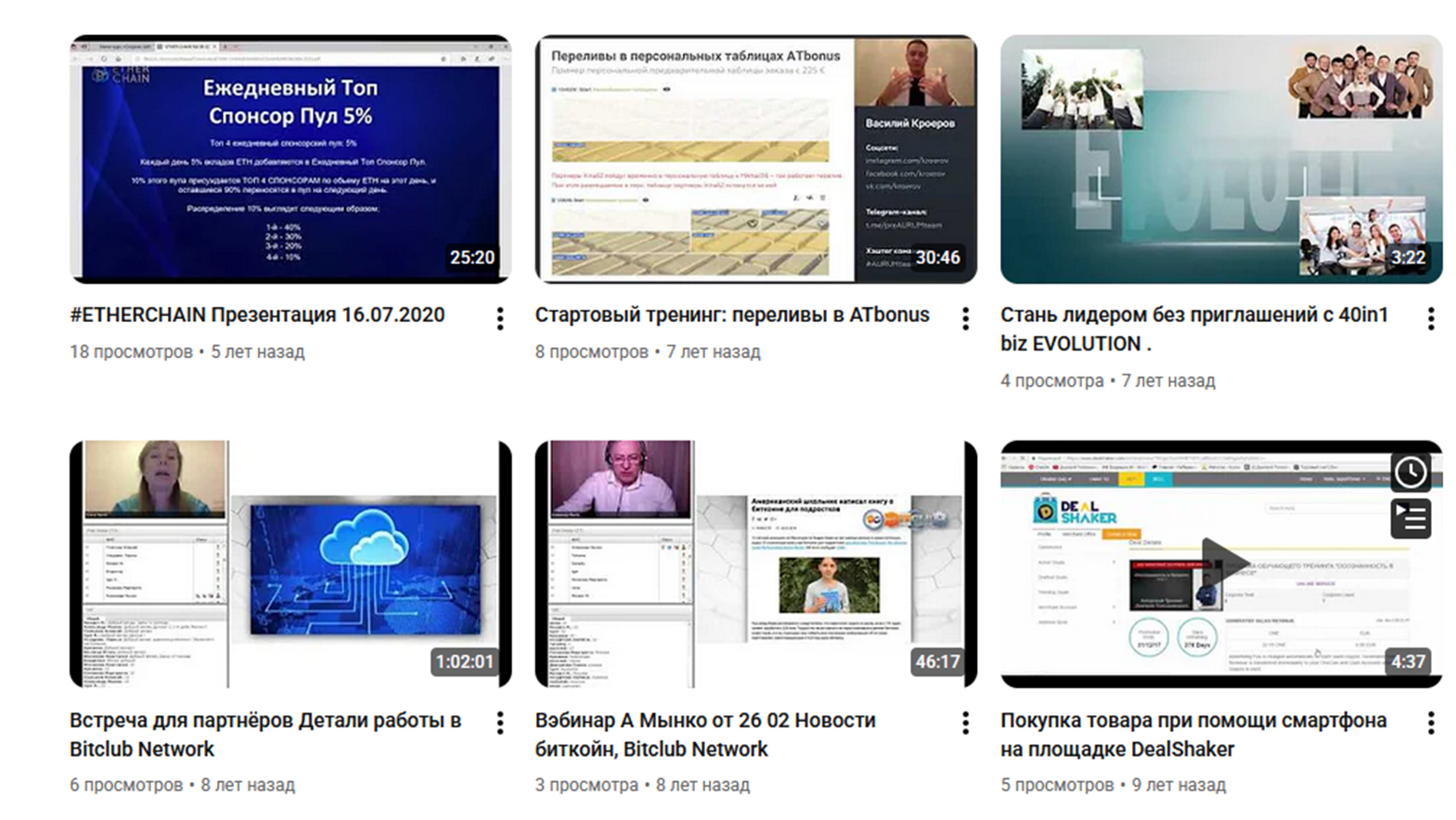The width and height of the screenshot is (1456, 820).
Task: Play the DealShaker video preview
Action: click(x=1221, y=561)
